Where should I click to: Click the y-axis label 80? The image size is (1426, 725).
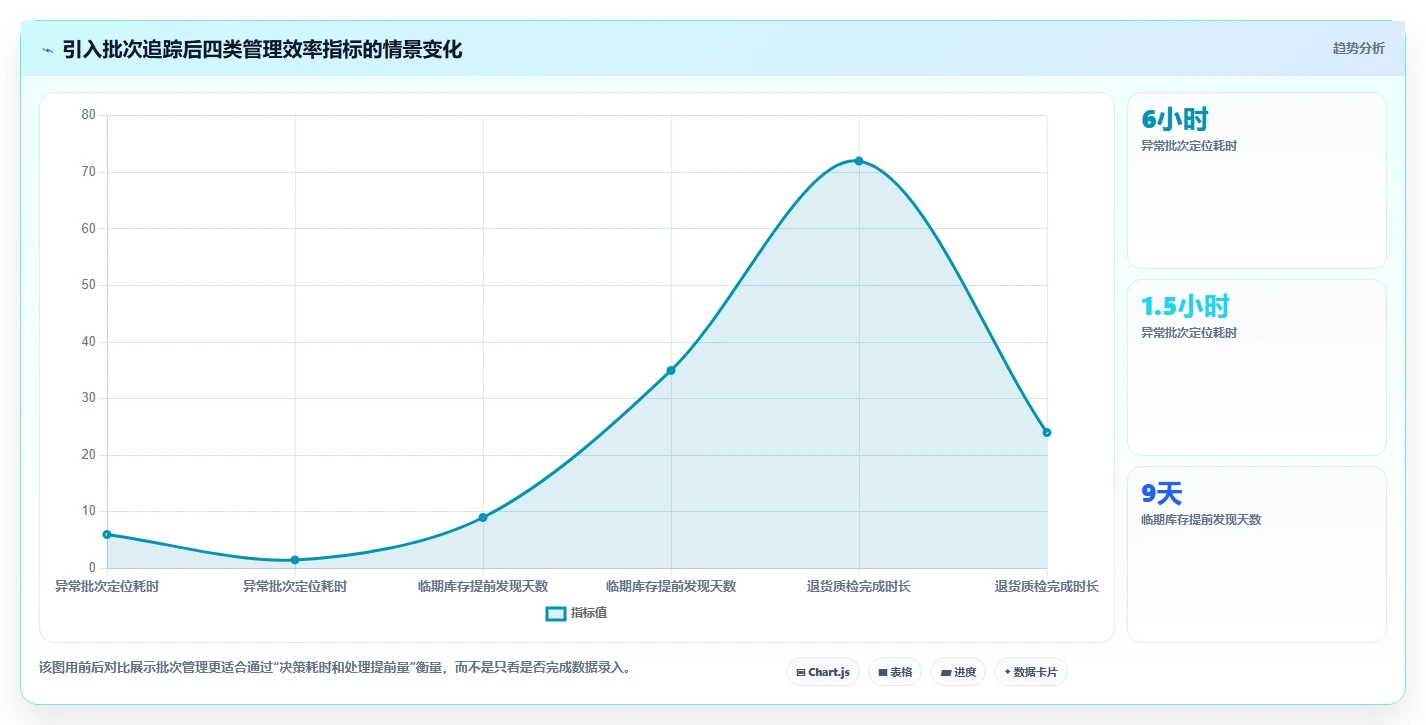click(89, 115)
